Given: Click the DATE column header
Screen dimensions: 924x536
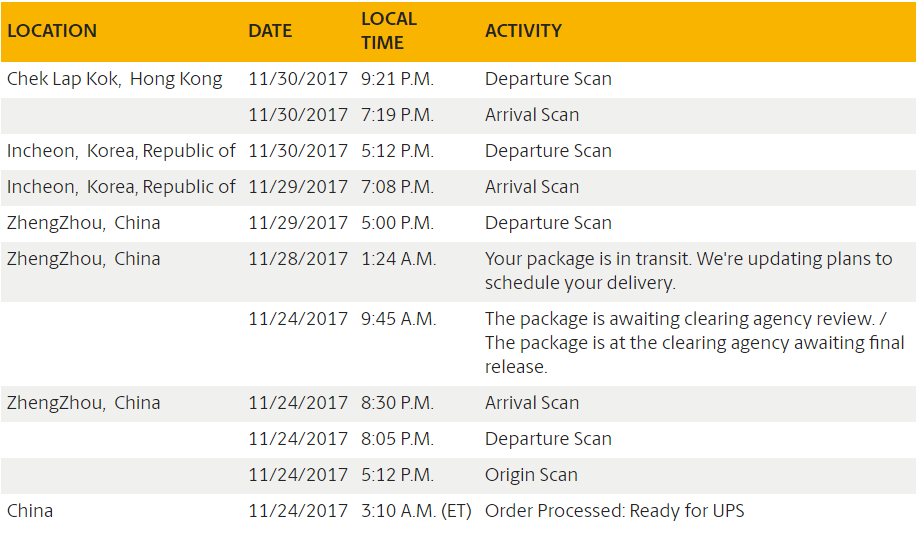Looking at the screenshot, I should (270, 31).
